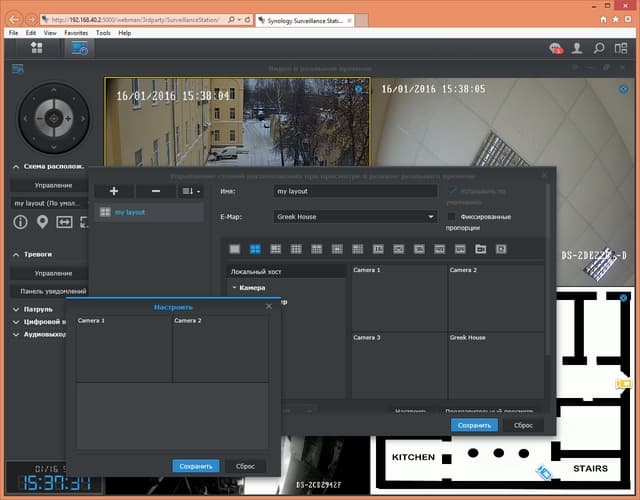Open the Live View app in the taskbar
The height and width of the screenshot is (500, 640).
tap(78, 47)
